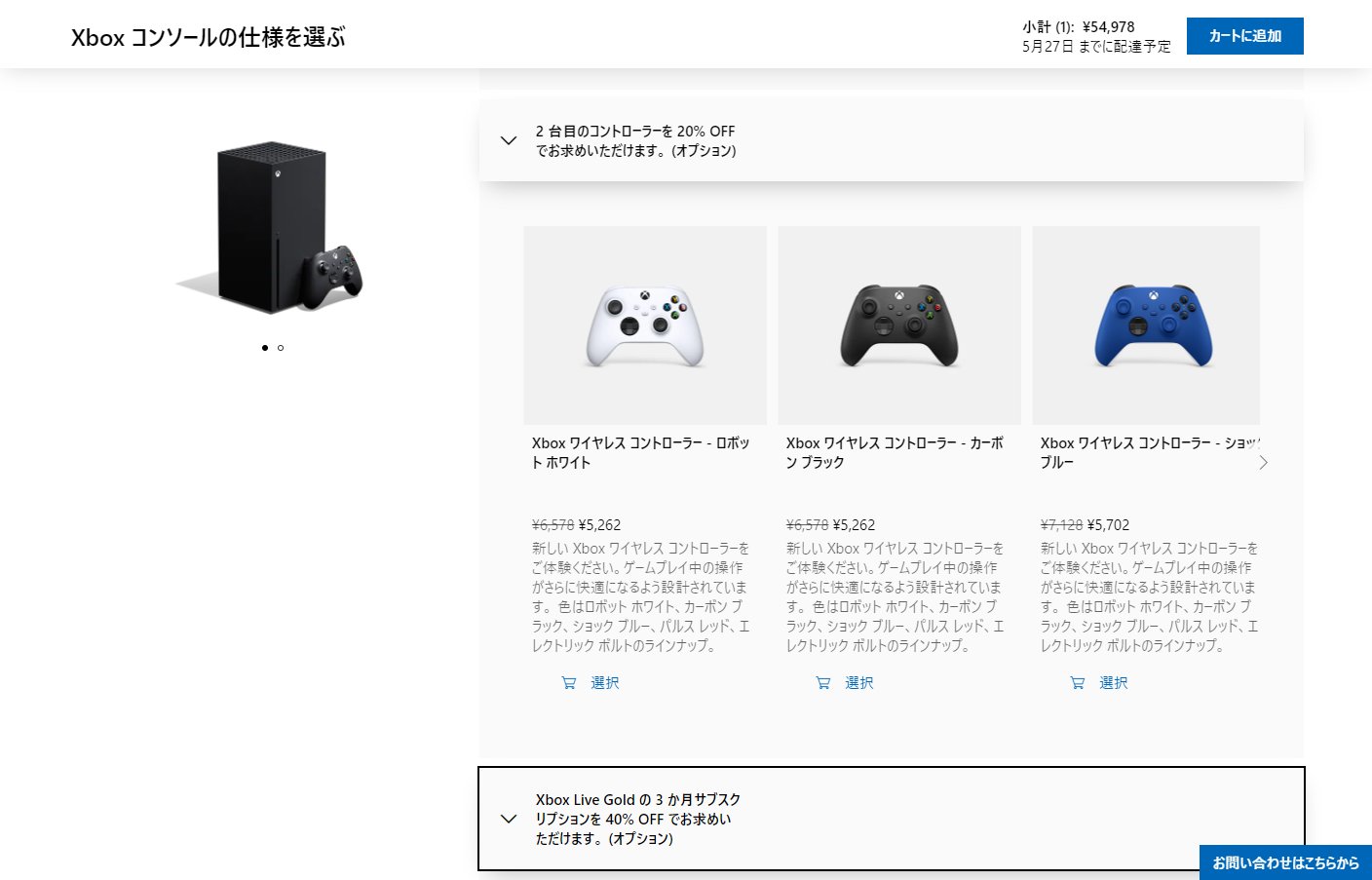Viewport: 1372px width, 880px height.
Task: Click the blue controller product image
Action: (1146, 325)
